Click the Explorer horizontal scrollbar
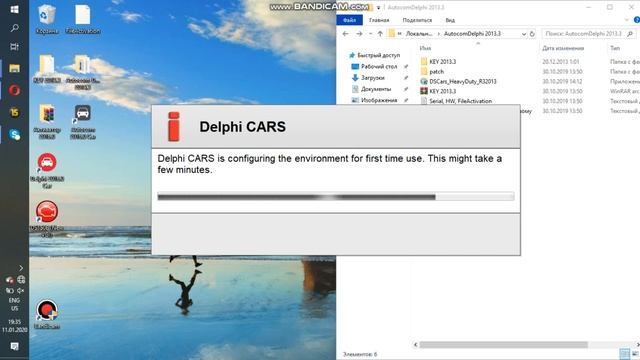 (504, 345)
